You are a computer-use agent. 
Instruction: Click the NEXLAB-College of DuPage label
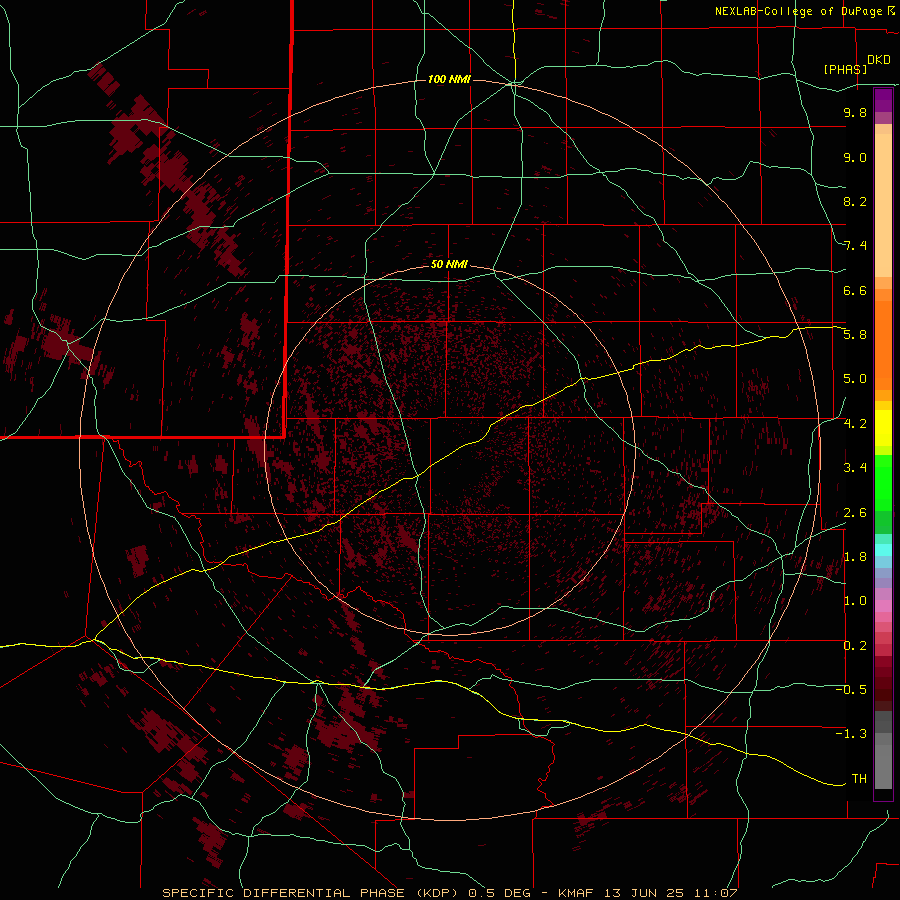[x=800, y=11]
